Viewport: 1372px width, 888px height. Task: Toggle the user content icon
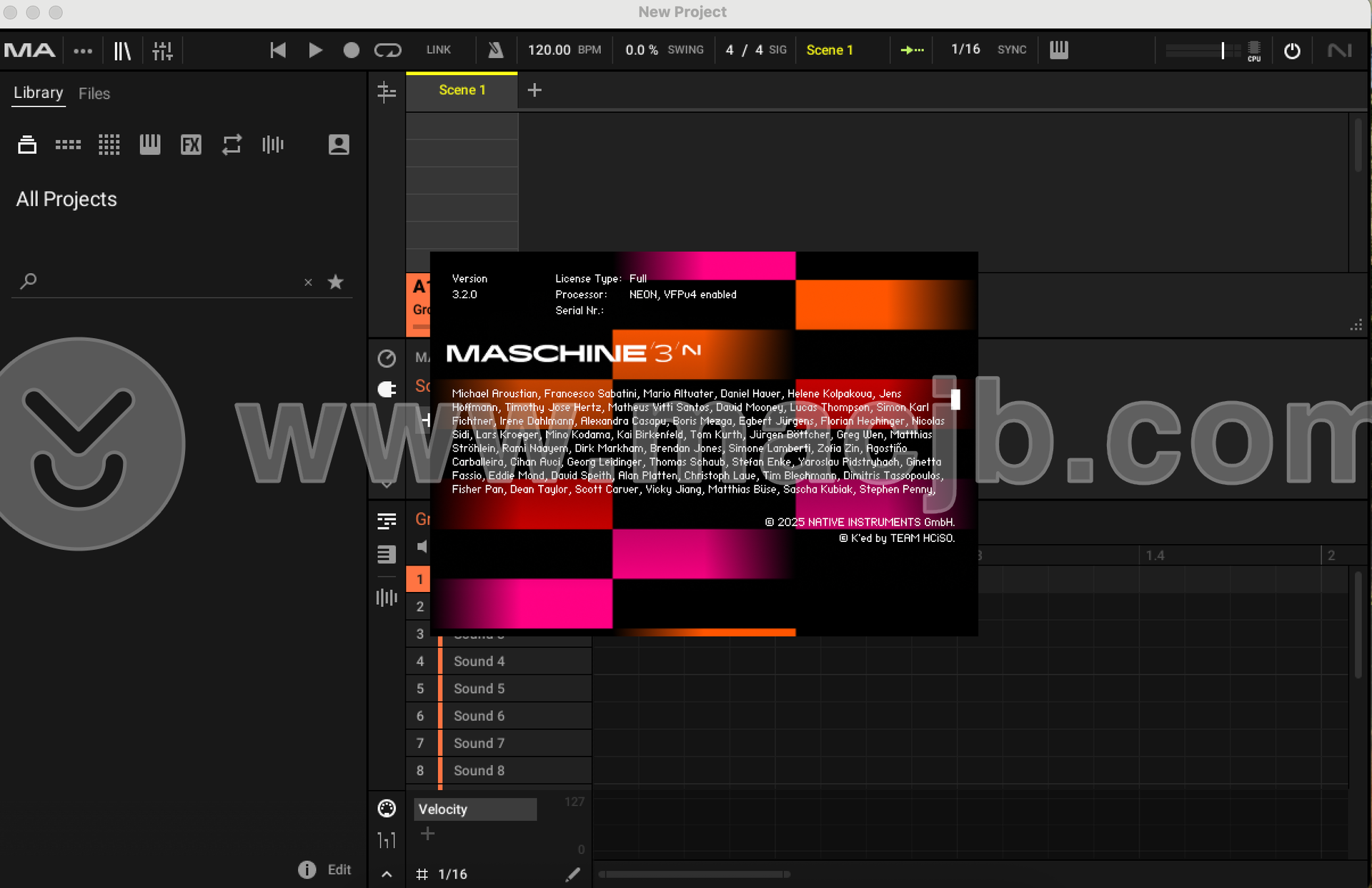(339, 144)
